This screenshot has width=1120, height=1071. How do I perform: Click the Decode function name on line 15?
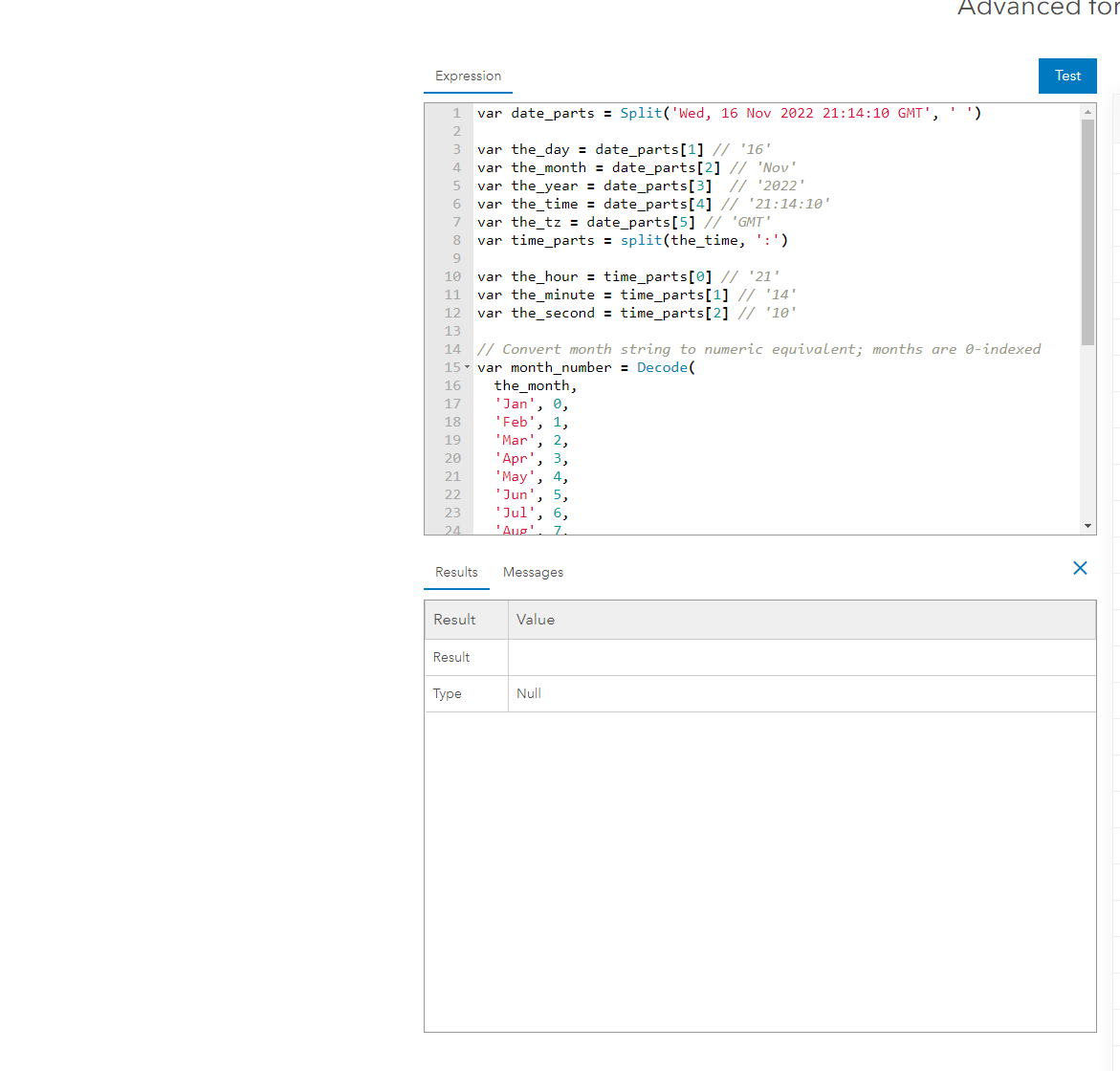pos(663,367)
